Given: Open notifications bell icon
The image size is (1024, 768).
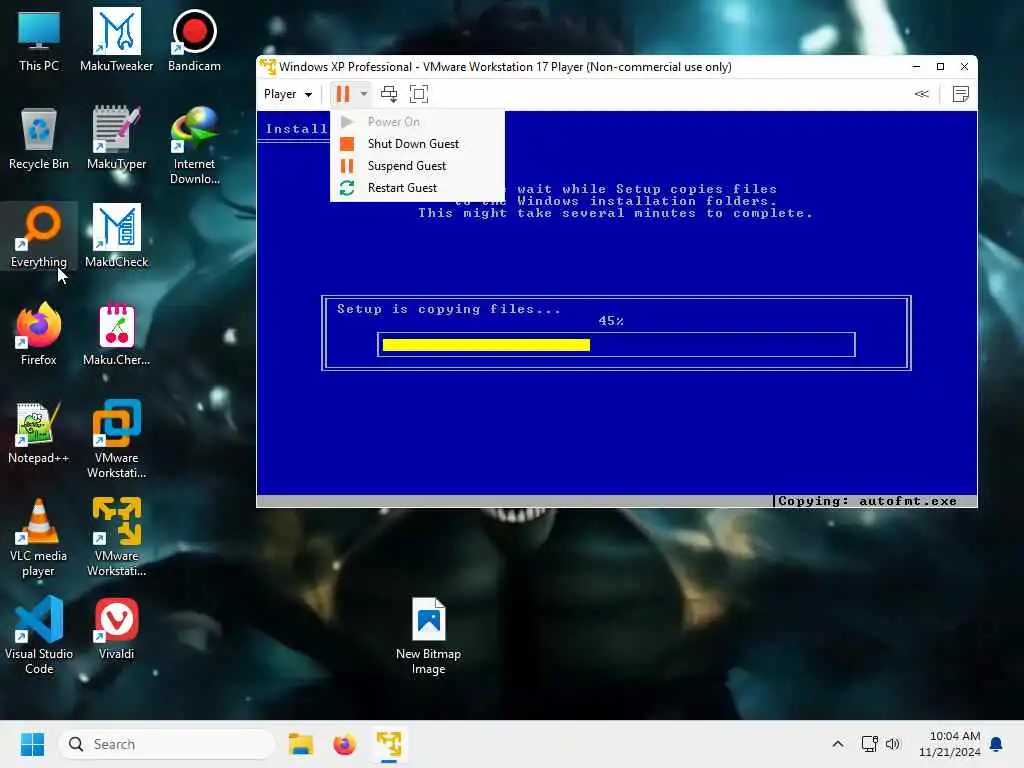Looking at the screenshot, I should click(997, 744).
